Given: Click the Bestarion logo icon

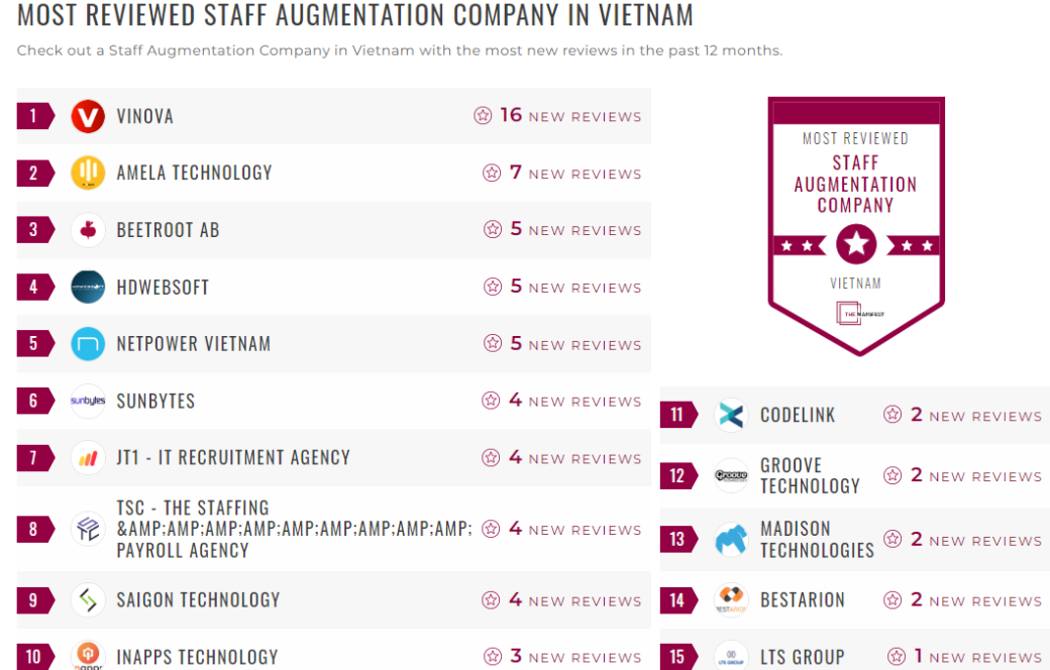Looking at the screenshot, I should coord(731,600).
